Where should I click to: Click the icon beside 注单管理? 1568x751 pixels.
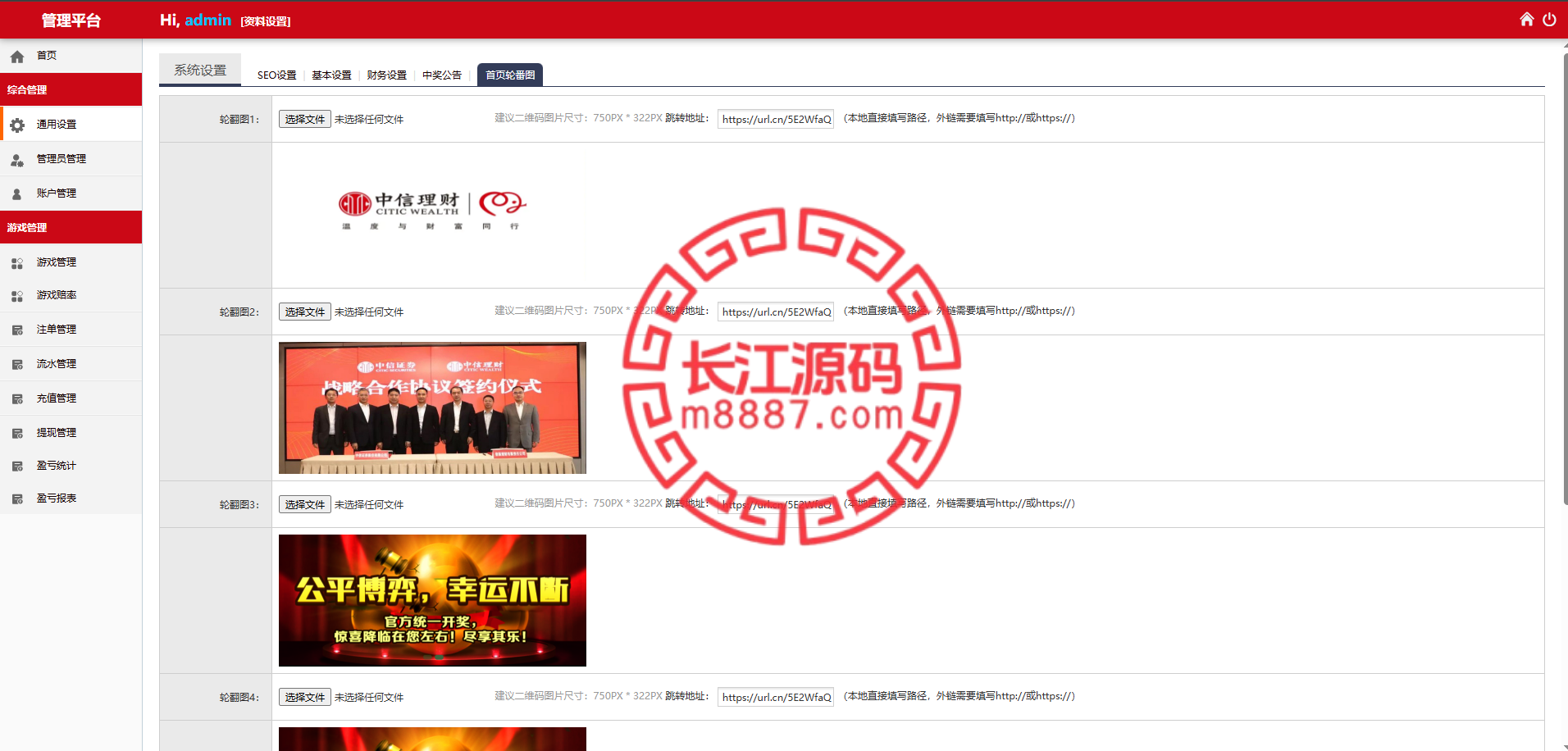(x=17, y=330)
